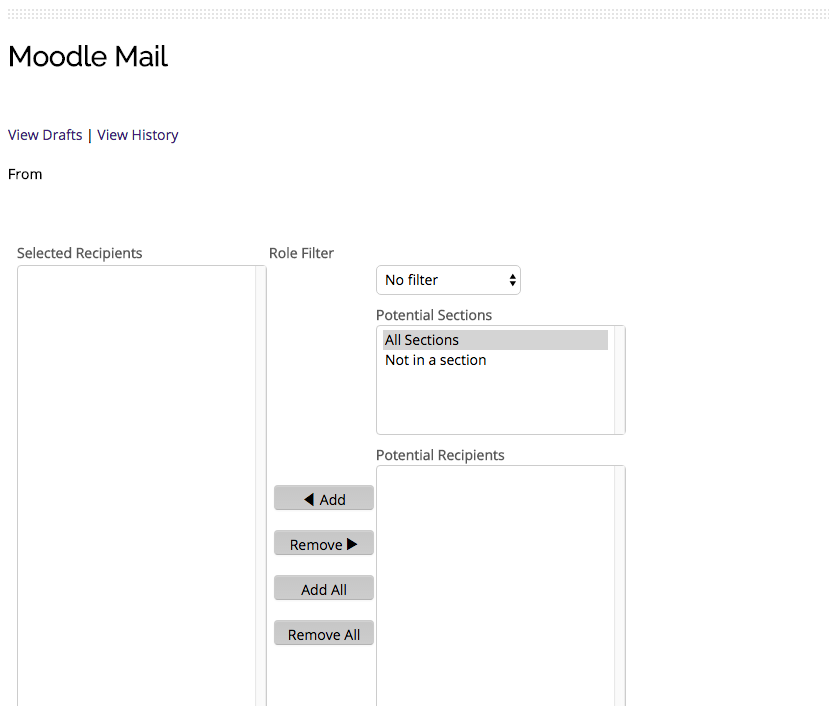Open the View History link
The width and height of the screenshot is (837, 706).
(x=138, y=135)
